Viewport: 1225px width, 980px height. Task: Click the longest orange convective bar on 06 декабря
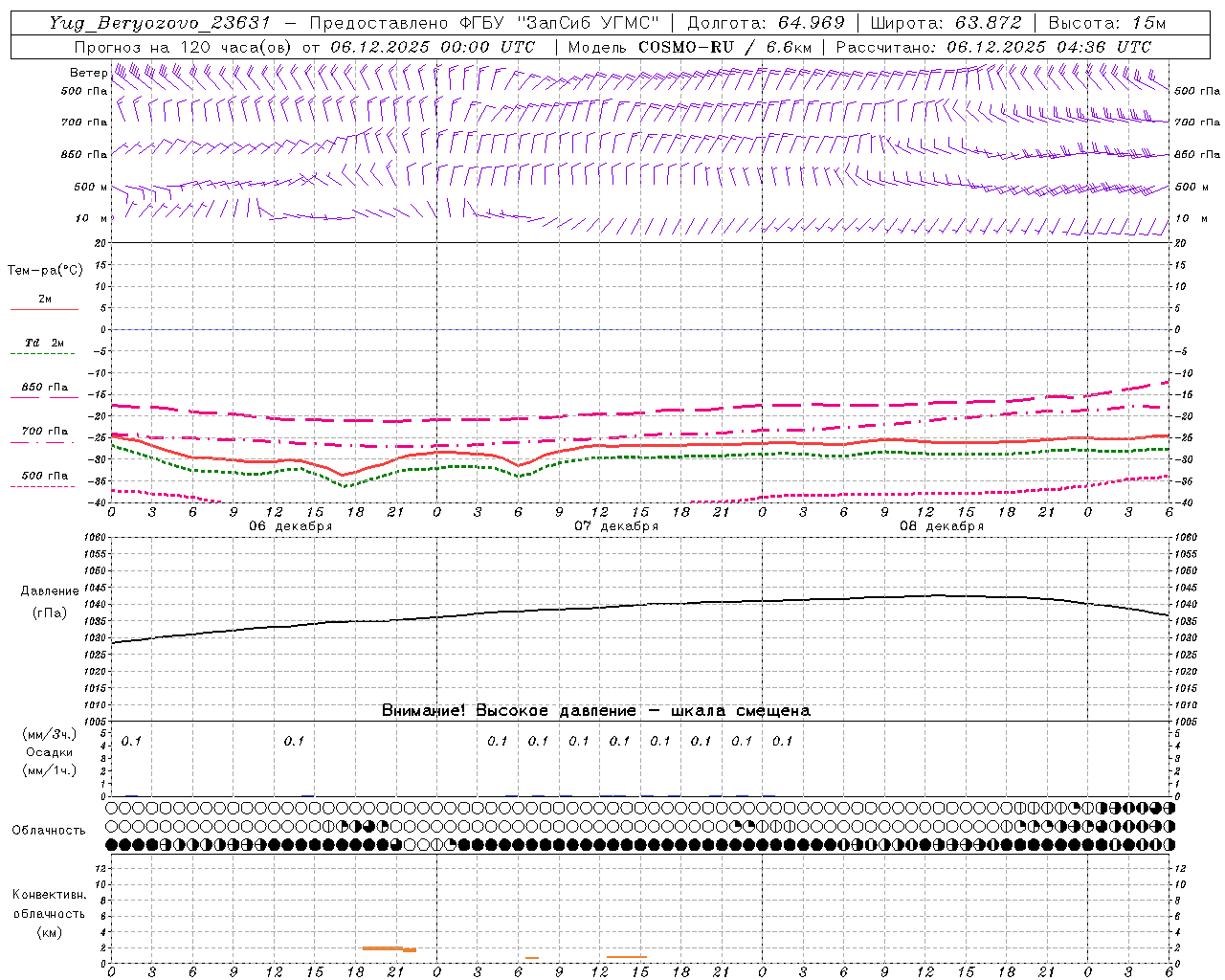coord(382,948)
